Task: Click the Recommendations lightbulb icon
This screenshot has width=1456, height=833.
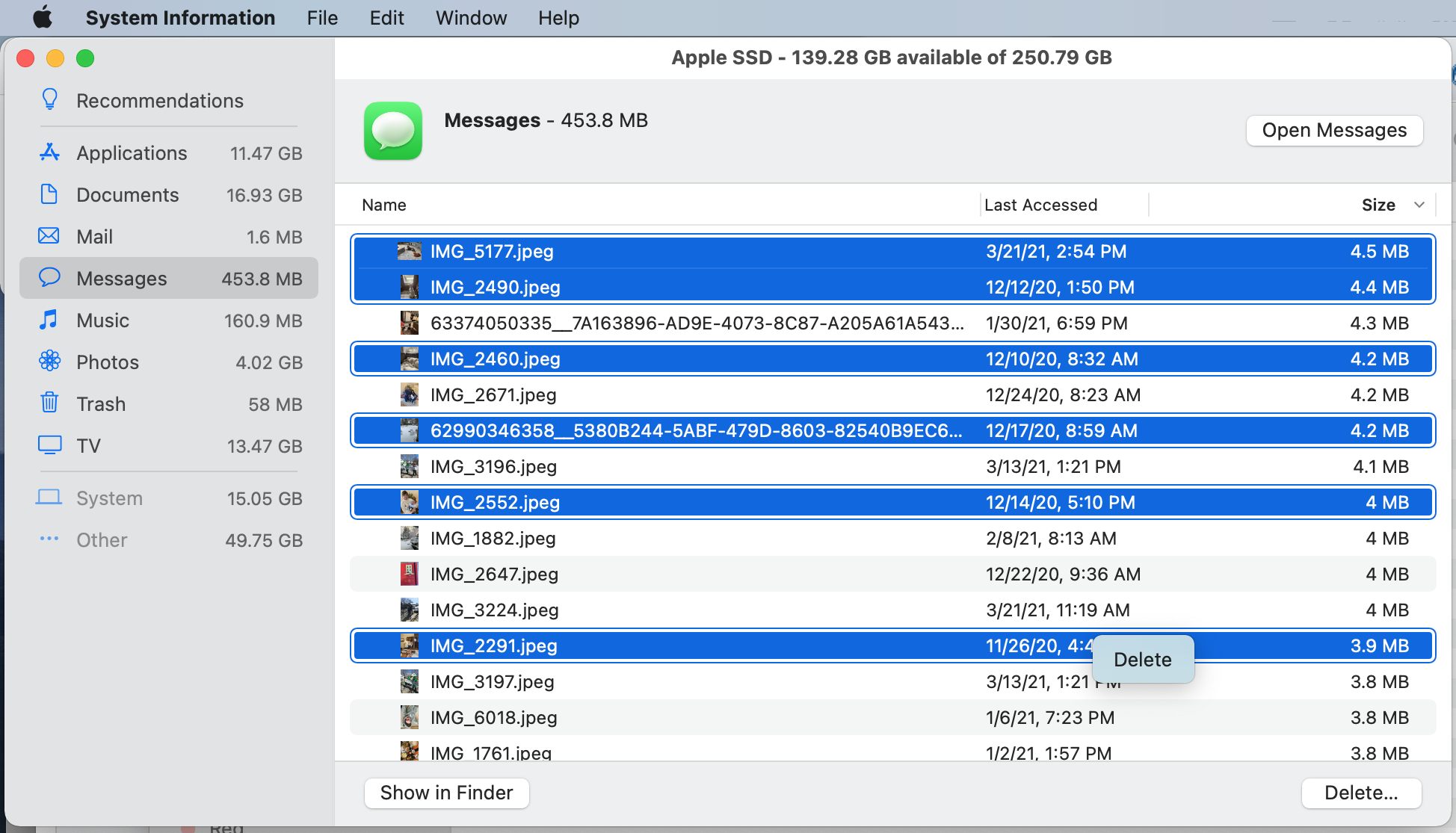Action: pos(49,99)
